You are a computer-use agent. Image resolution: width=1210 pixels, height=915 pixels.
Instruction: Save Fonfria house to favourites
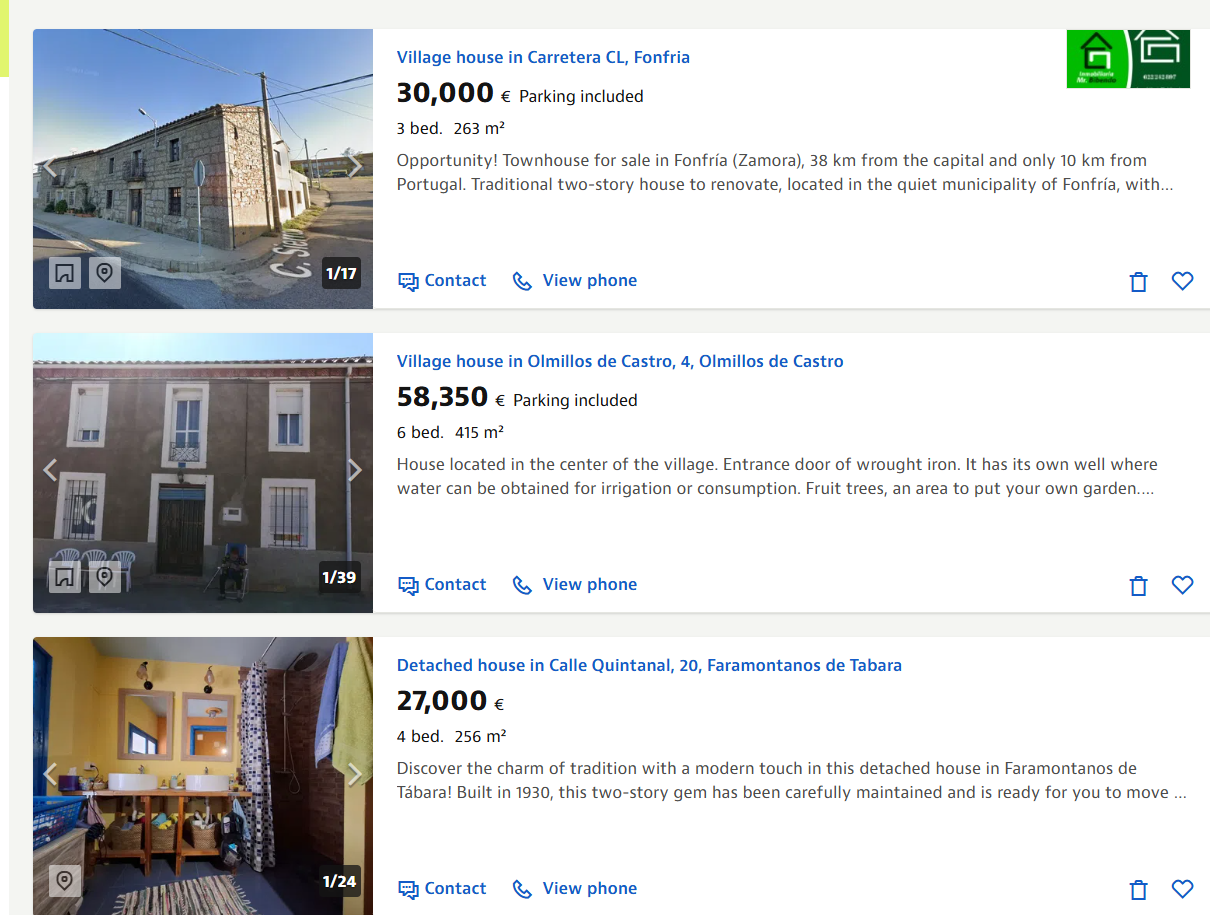(x=1182, y=282)
